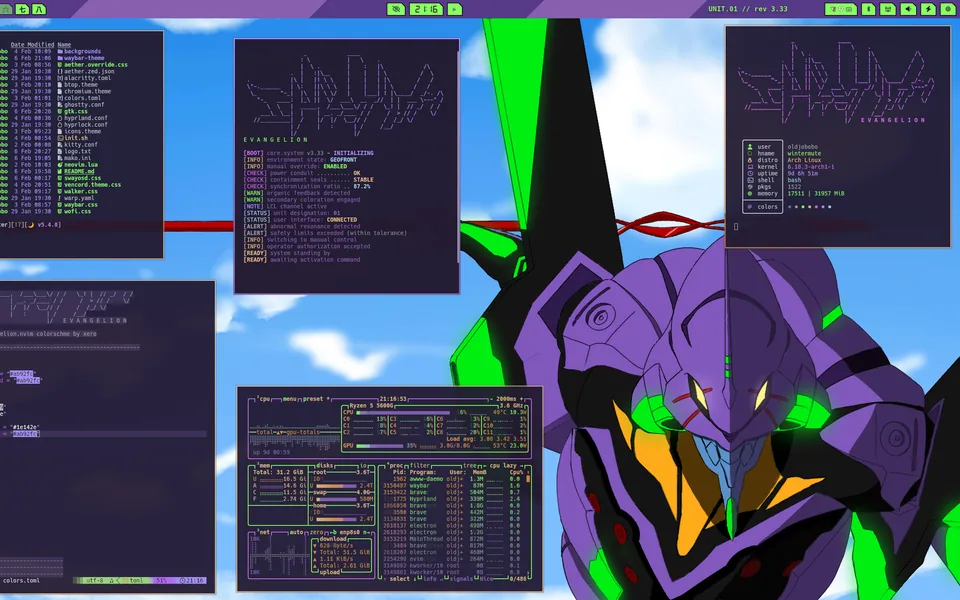This screenshot has height=600, width=960.
Task: Click the Lua icon next to neovim.lua
Action: pyautogui.click(x=60, y=165)
